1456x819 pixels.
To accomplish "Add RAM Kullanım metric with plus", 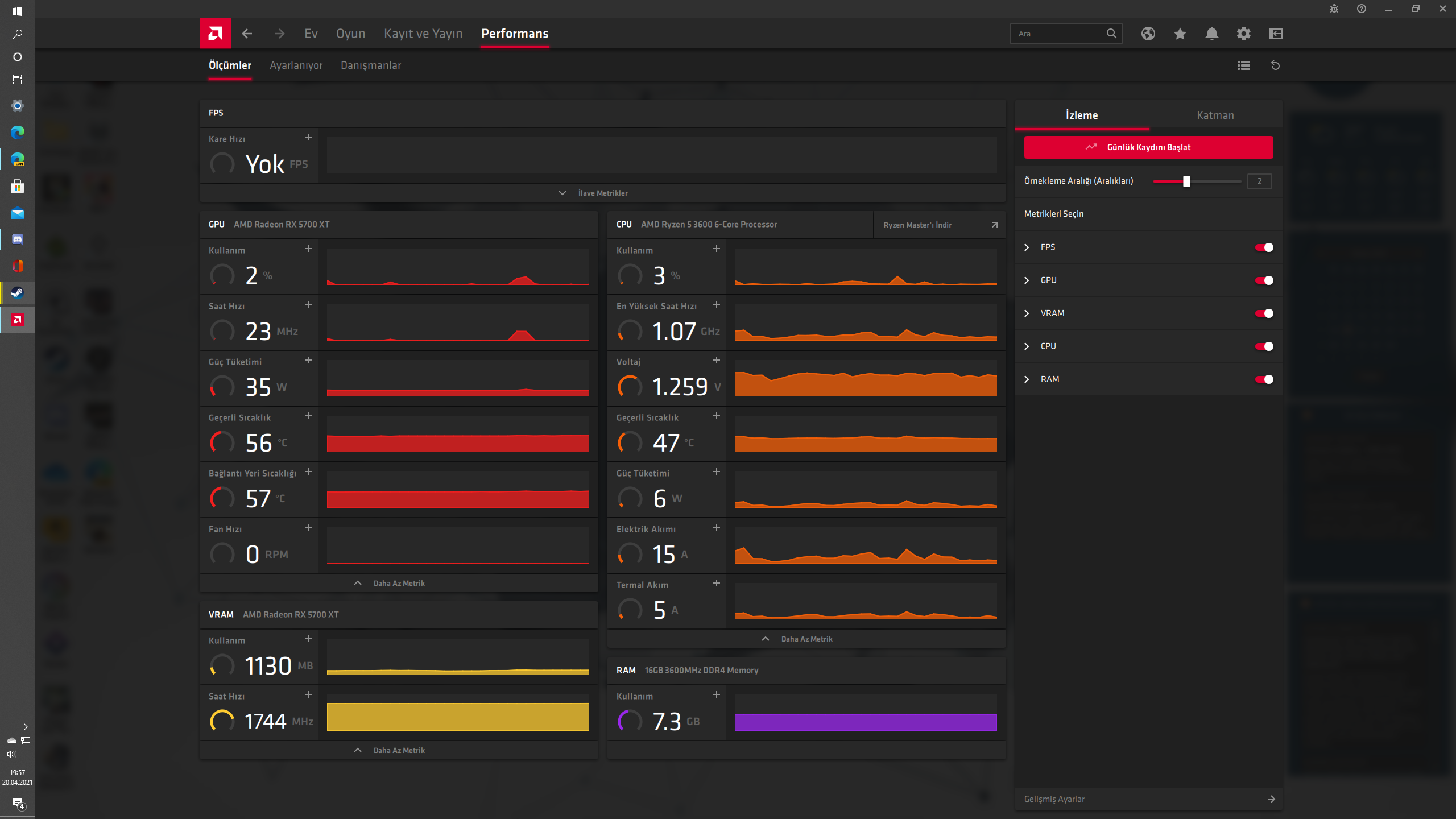I will point(717,694).
